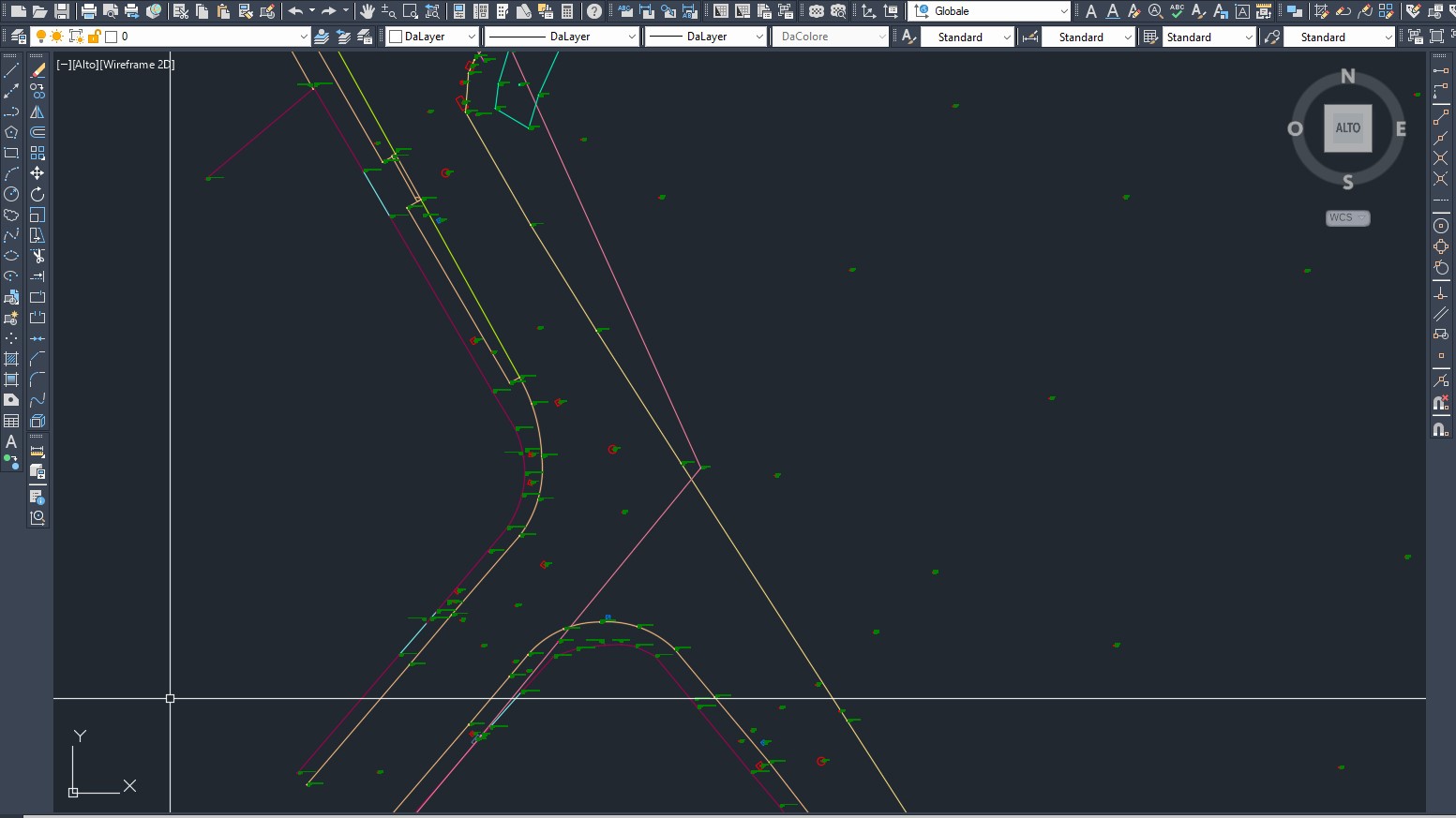The width and height of the screenshot is (1456, 818).
Task: Activate the Move tool
Action: (38, 173)
